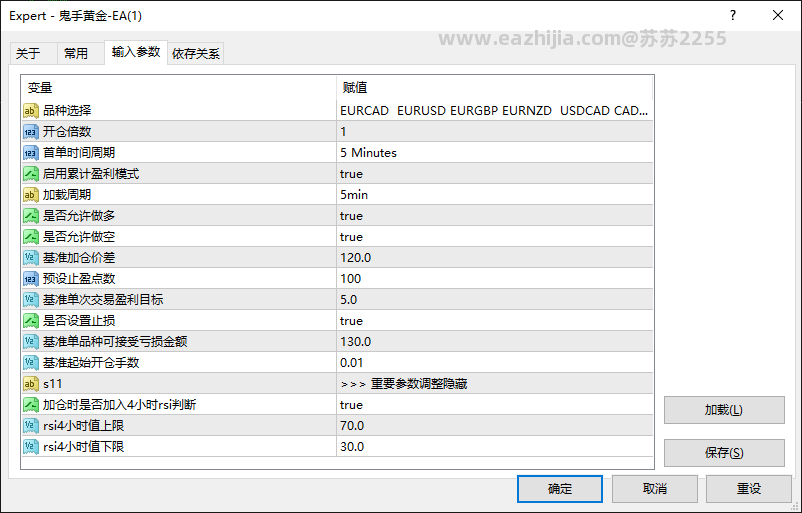The height and width of the screenshot is (513, 802).
Task: Click the boolean icon beside 加仓时是否加入4小时rsi判断
Action: [31, 405]
